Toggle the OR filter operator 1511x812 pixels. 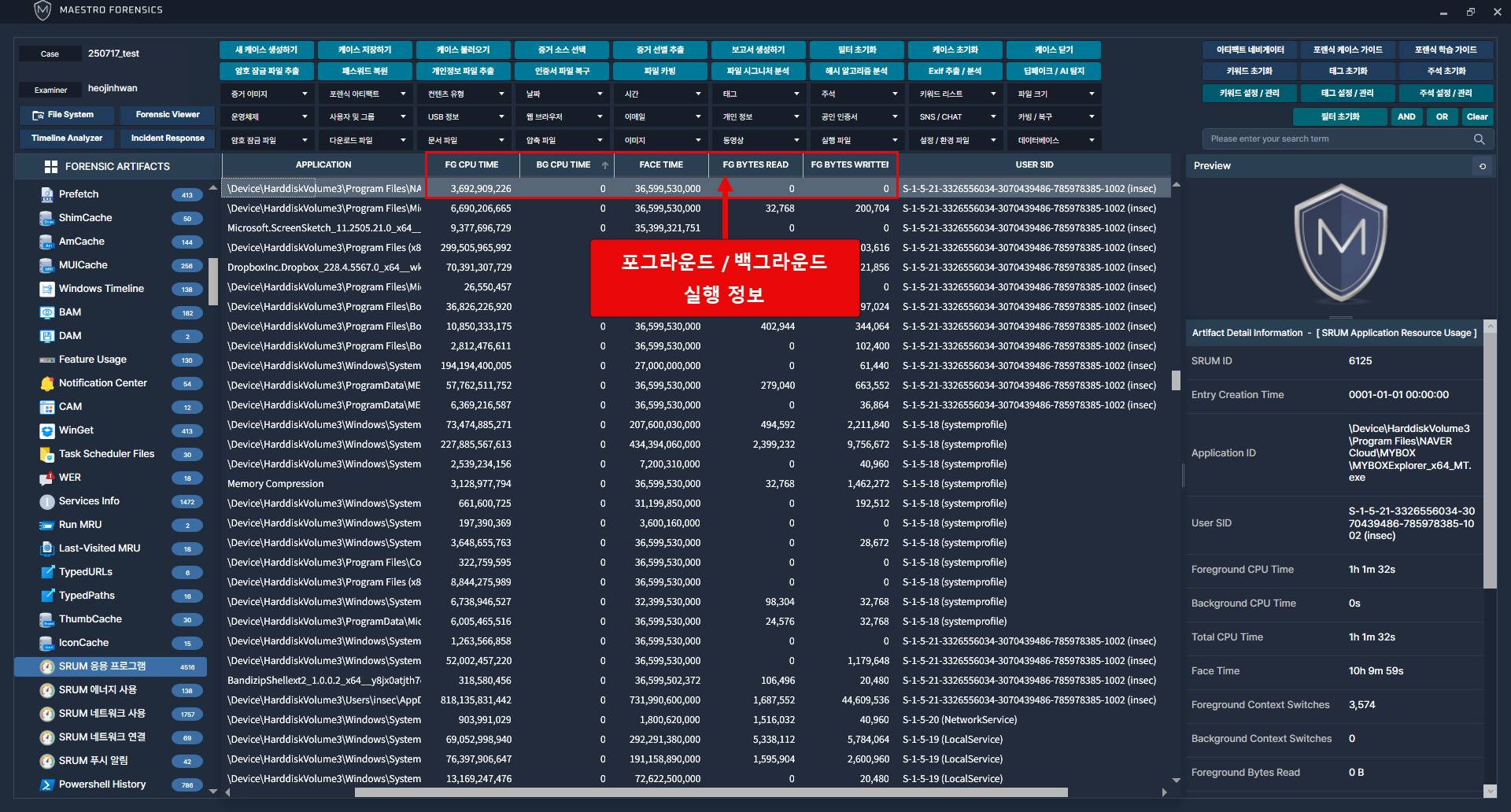point(1442,116)
